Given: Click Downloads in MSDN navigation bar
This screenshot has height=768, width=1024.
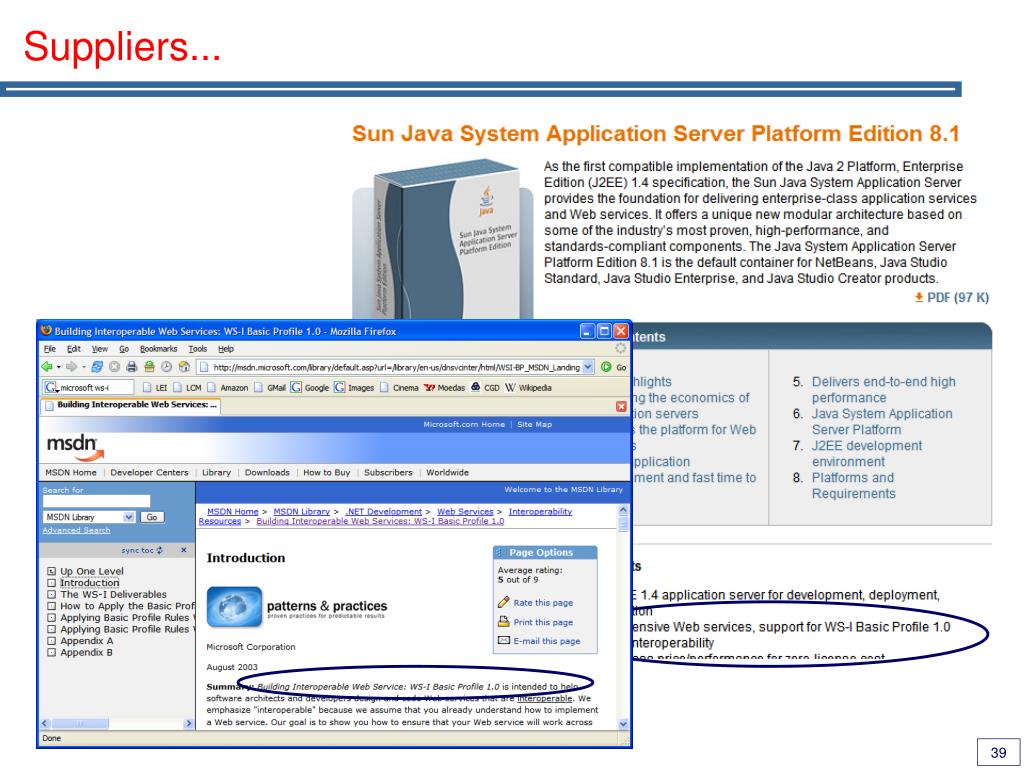Looking at the screenshot, I should pos(267,472).
